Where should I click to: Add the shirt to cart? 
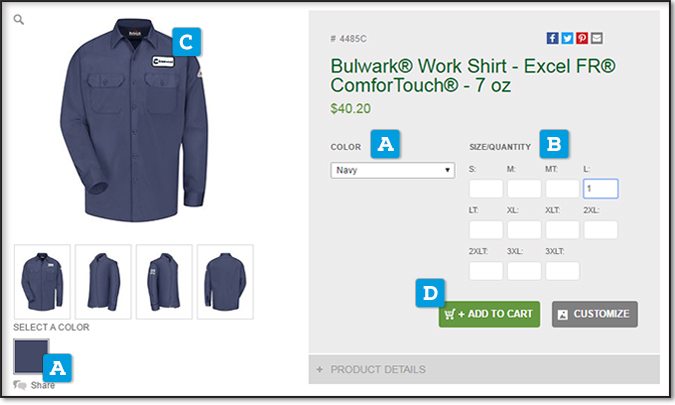(489, 314)
